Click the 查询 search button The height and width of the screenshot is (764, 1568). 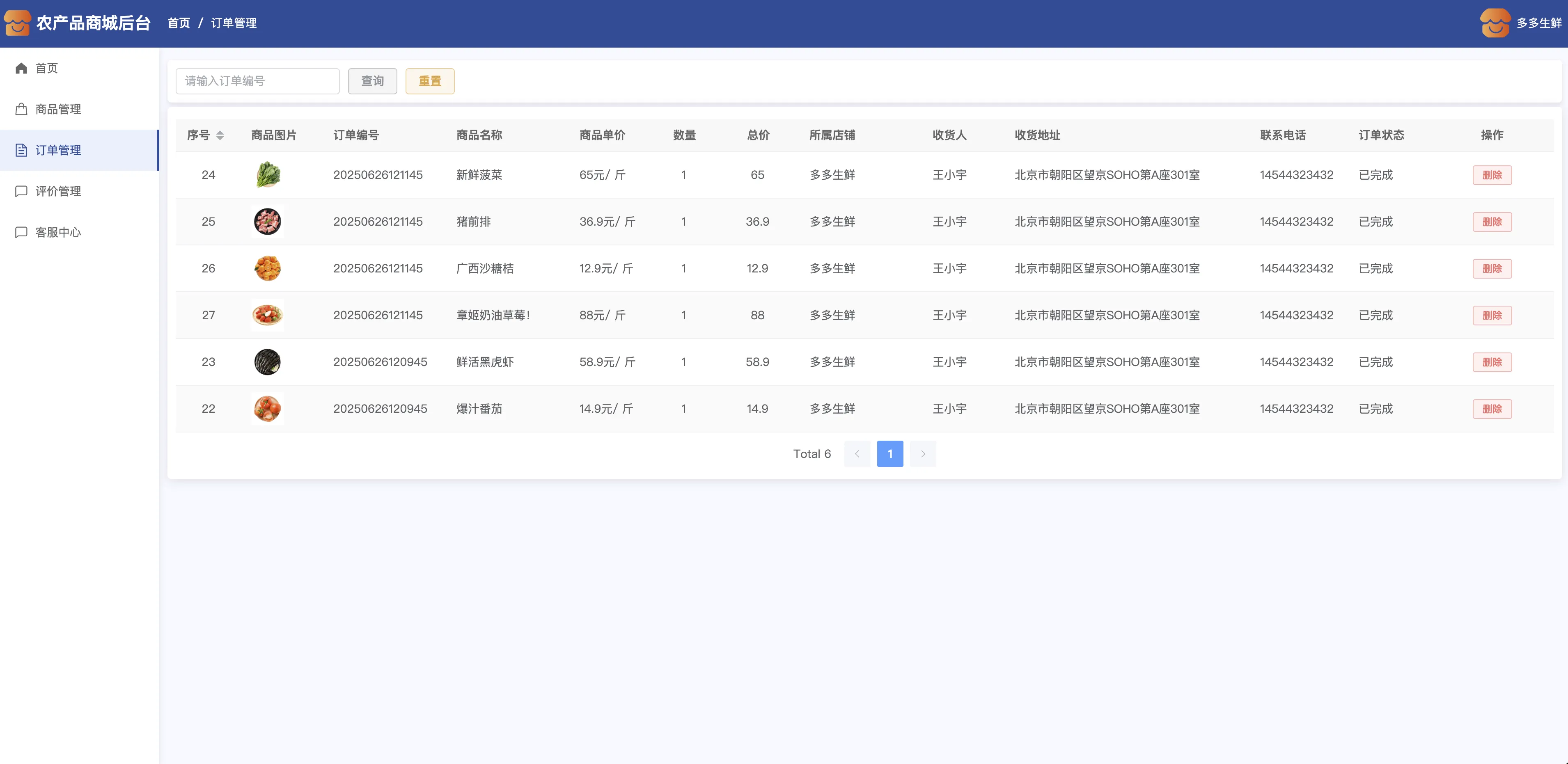[372, 81]
